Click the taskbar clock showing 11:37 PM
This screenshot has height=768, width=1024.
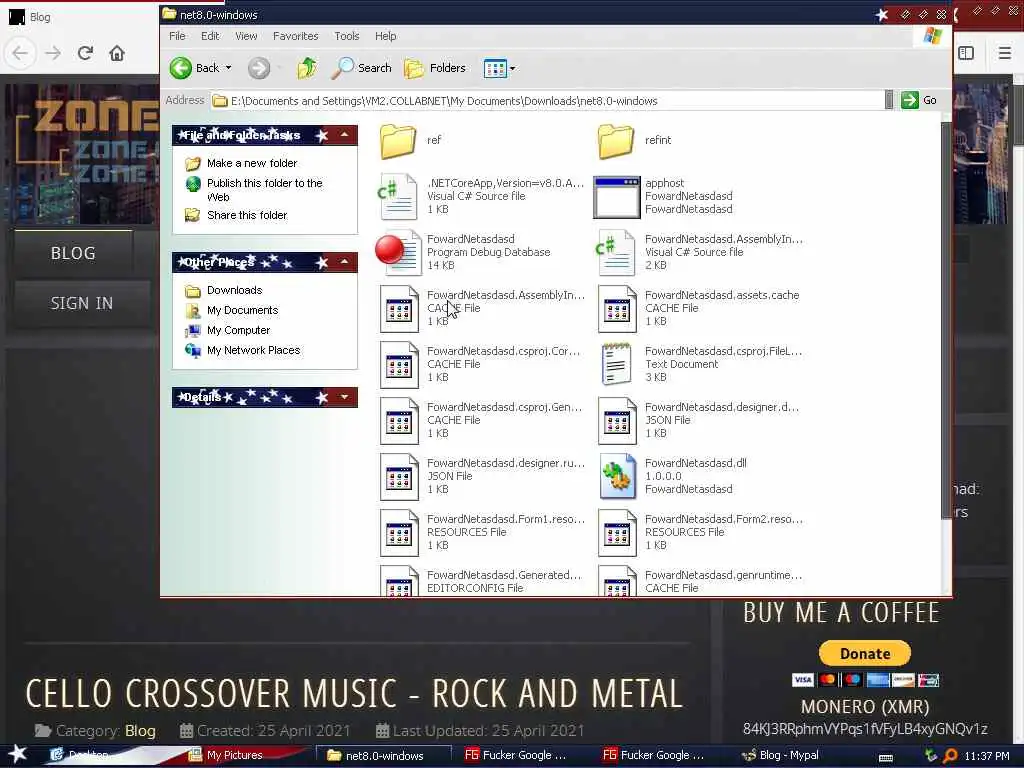(987, 756)
